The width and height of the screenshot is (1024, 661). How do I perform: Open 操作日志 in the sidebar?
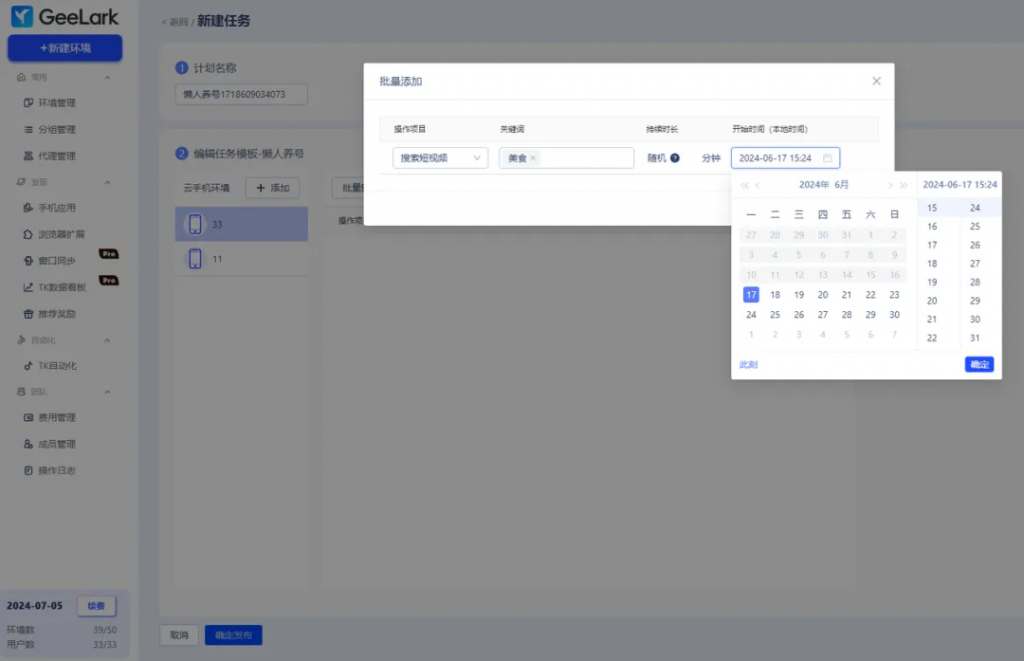57,470
